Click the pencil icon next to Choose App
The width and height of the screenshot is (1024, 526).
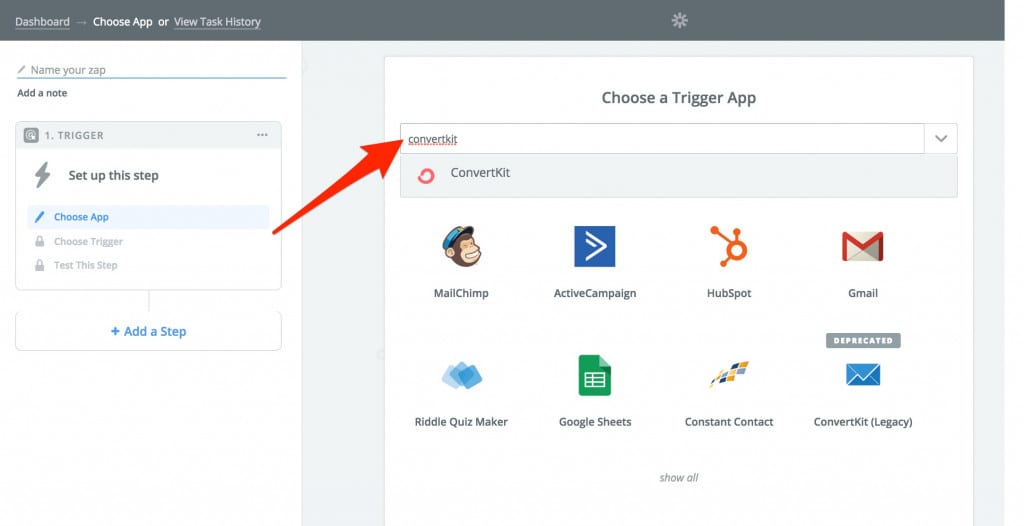39,216
